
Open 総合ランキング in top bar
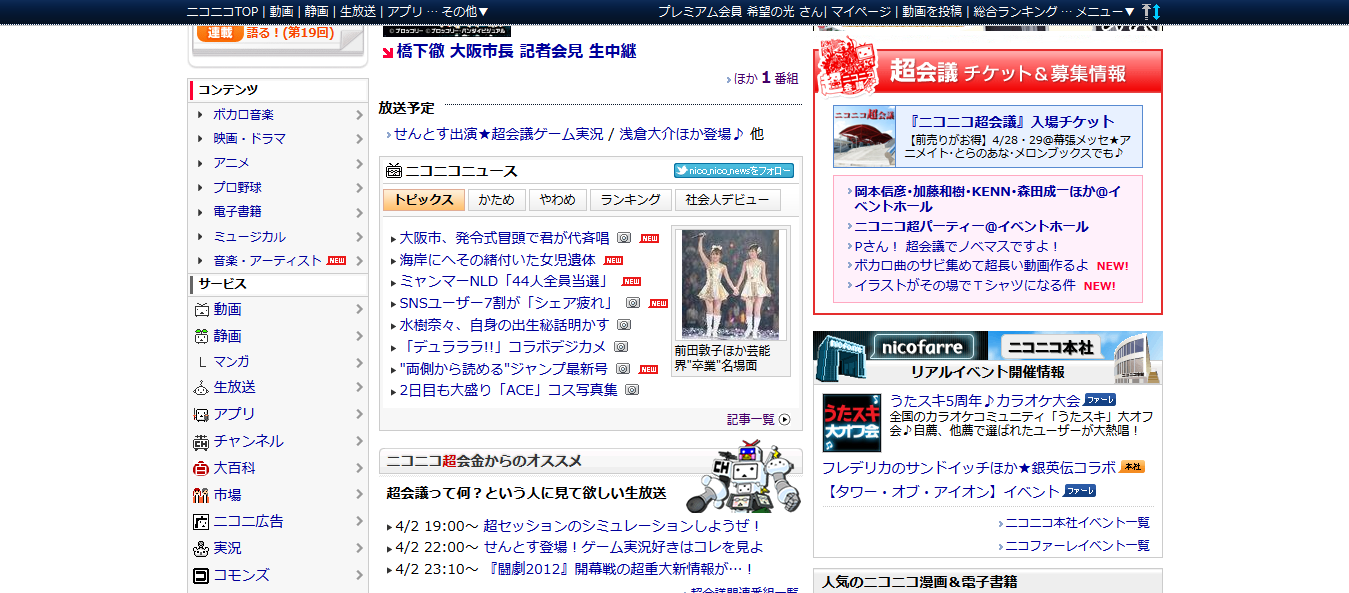[x=1015, y=11]
